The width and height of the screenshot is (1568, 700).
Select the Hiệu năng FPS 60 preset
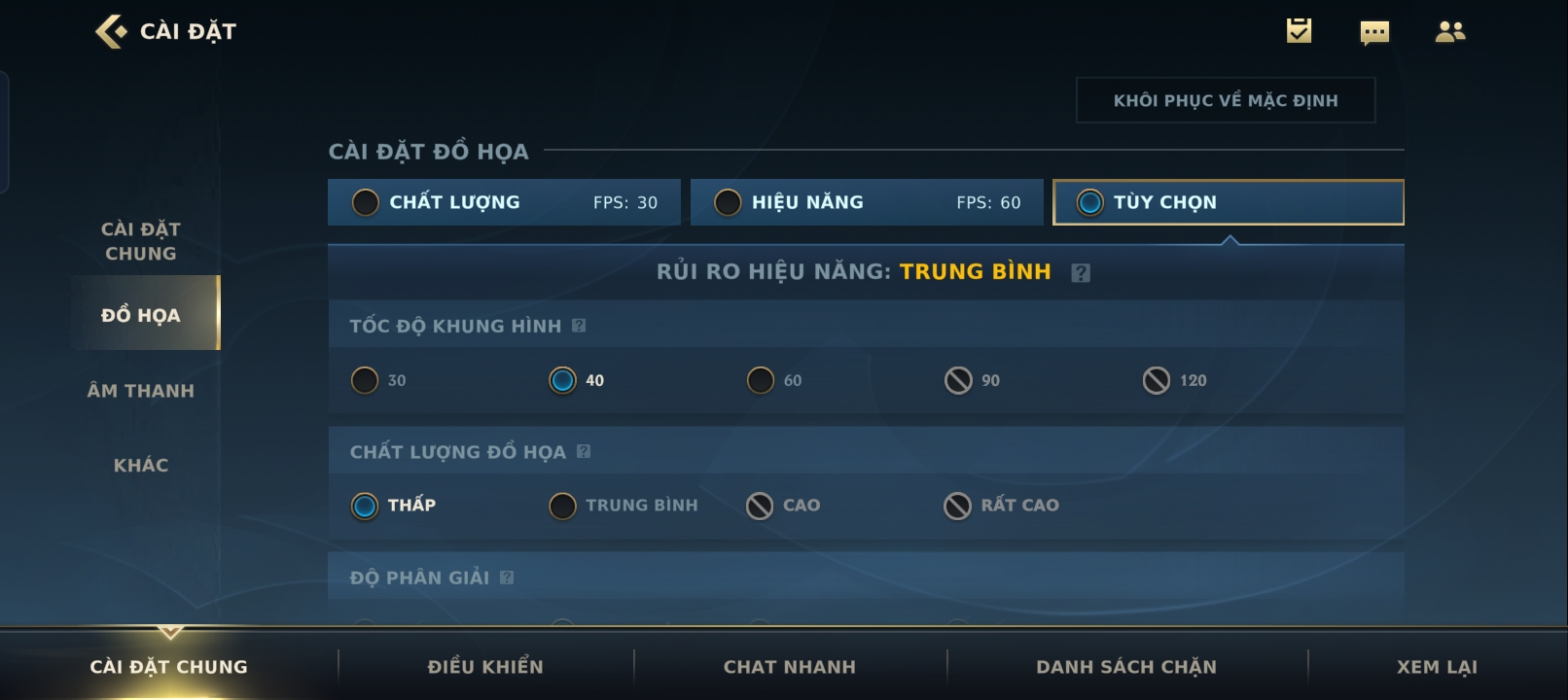coord(867,202)
